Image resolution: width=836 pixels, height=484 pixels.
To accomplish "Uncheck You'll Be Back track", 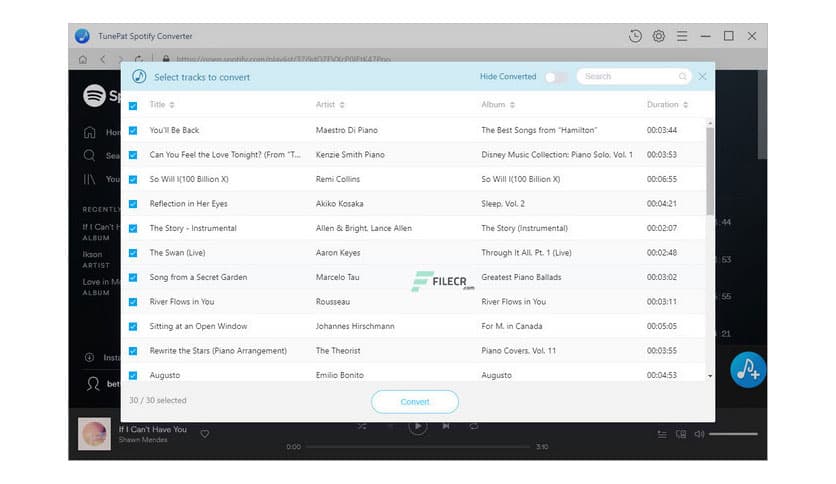I will [x=133, y=131].
